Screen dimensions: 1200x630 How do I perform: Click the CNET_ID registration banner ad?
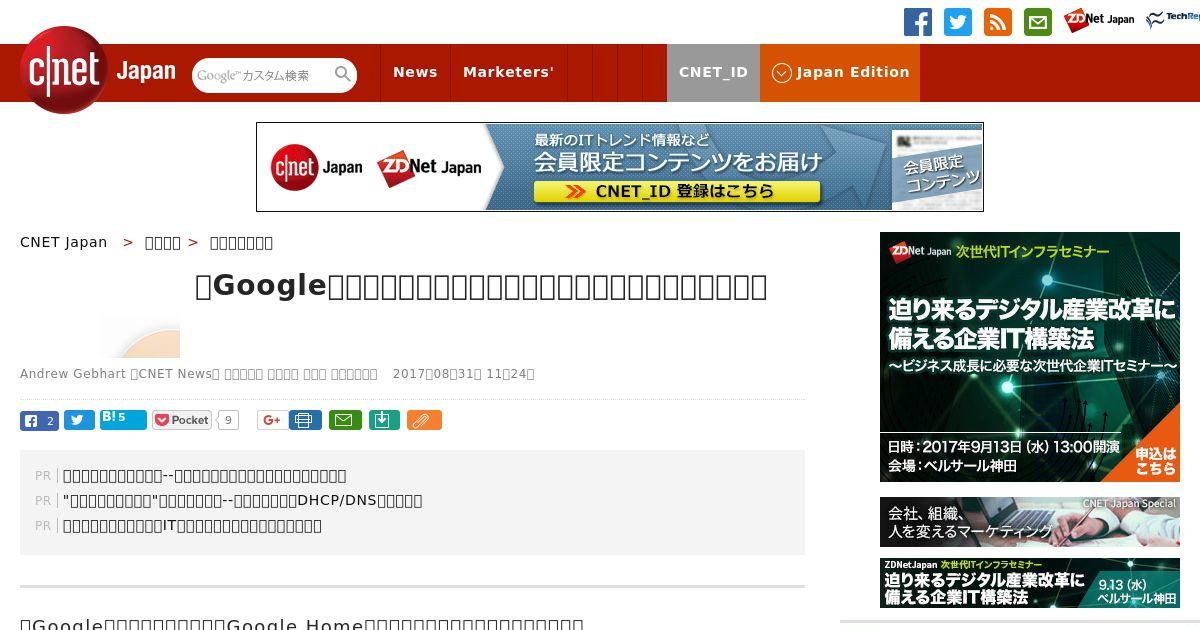pos(620,167)
